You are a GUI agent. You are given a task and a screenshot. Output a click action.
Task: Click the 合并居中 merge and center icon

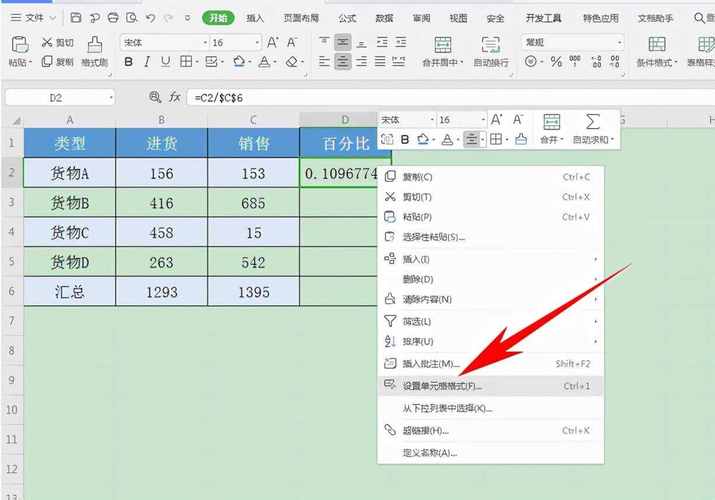(x=442, y=45)
